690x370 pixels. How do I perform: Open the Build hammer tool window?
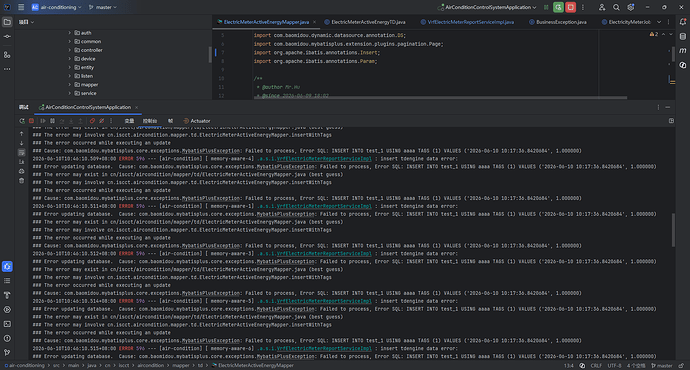[7, 295]
